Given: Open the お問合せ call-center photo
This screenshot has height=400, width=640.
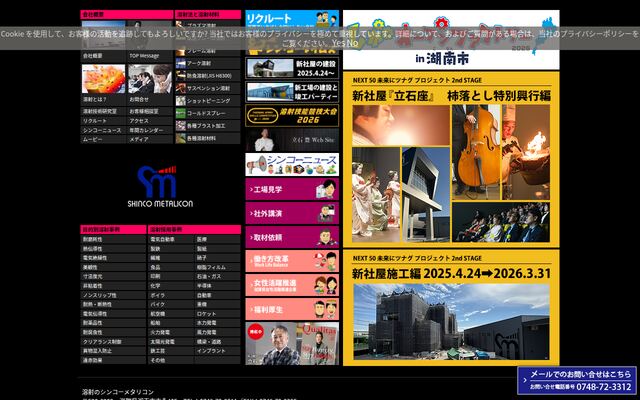Looking at the screenshot, I should coord(150,79).
